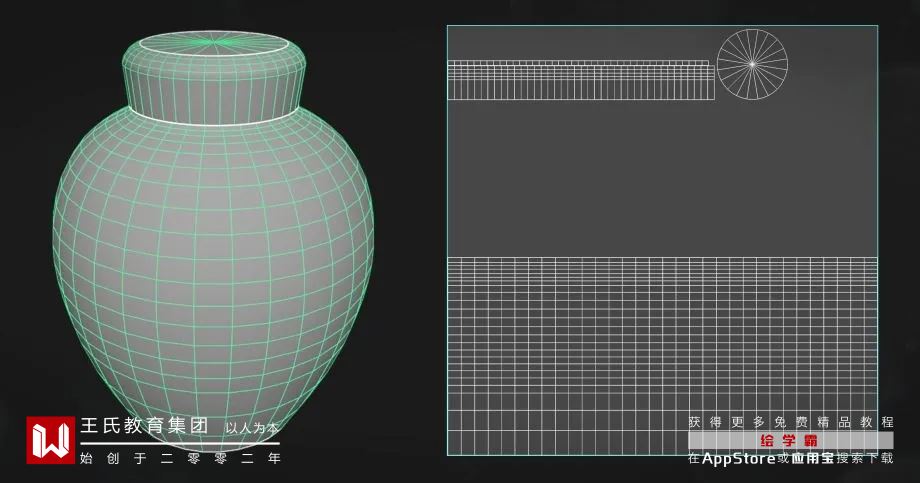The image size is (920, 483).
Task: Select the narrow rectangular UV strip for the lid side
Action: point(581,80)
